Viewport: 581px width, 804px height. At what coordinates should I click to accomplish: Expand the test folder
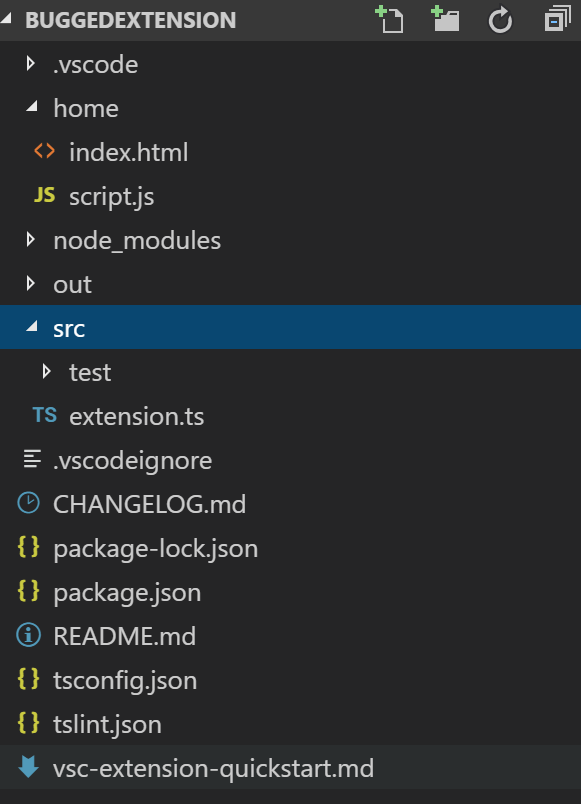coord(45,372)
